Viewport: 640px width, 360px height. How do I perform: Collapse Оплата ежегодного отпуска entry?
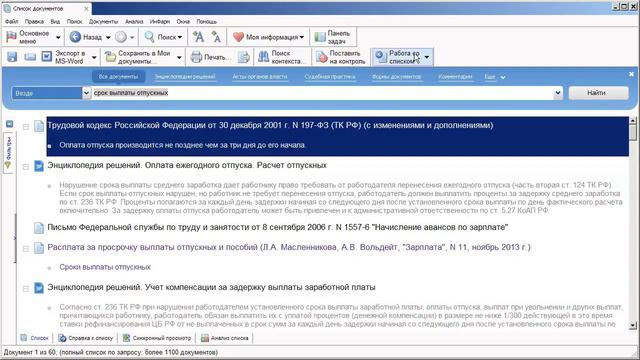click(x=26, y=167)
